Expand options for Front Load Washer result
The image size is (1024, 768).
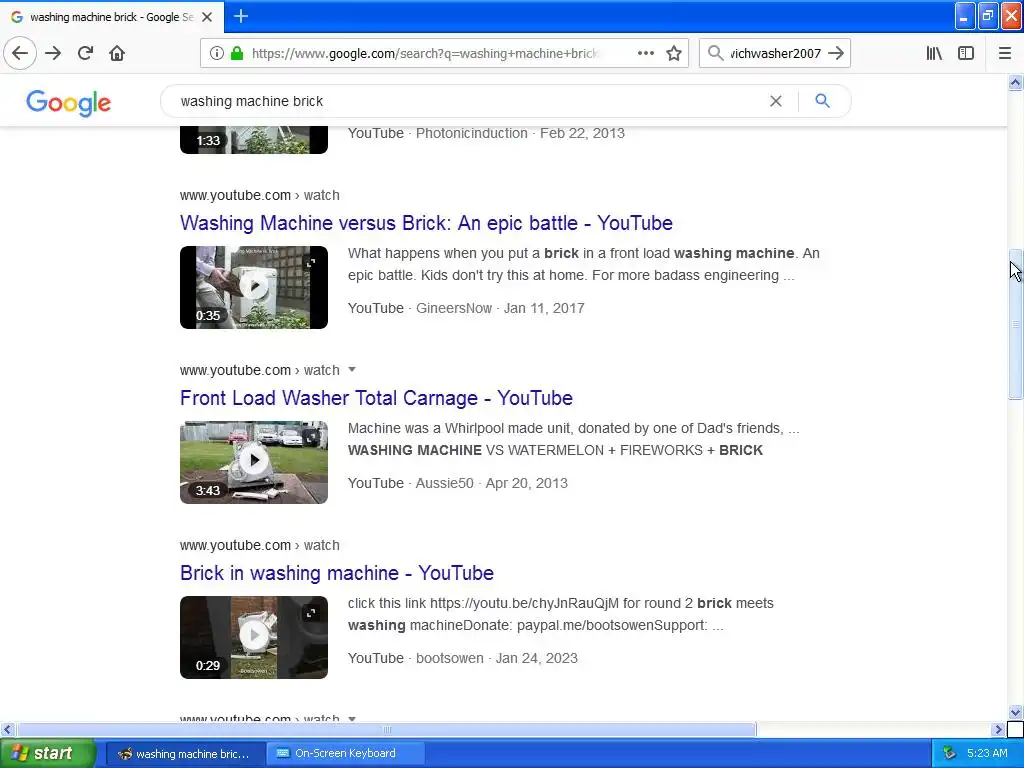[x=352, y=370]
